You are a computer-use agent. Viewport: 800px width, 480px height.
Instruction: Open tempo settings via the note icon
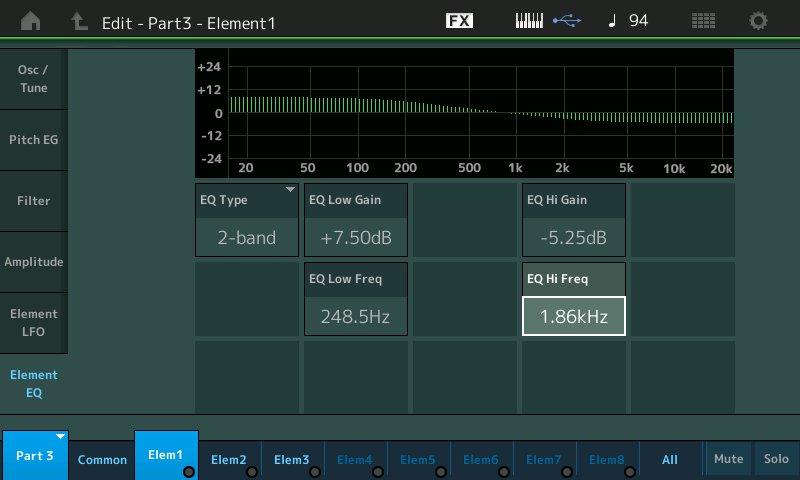612,21
